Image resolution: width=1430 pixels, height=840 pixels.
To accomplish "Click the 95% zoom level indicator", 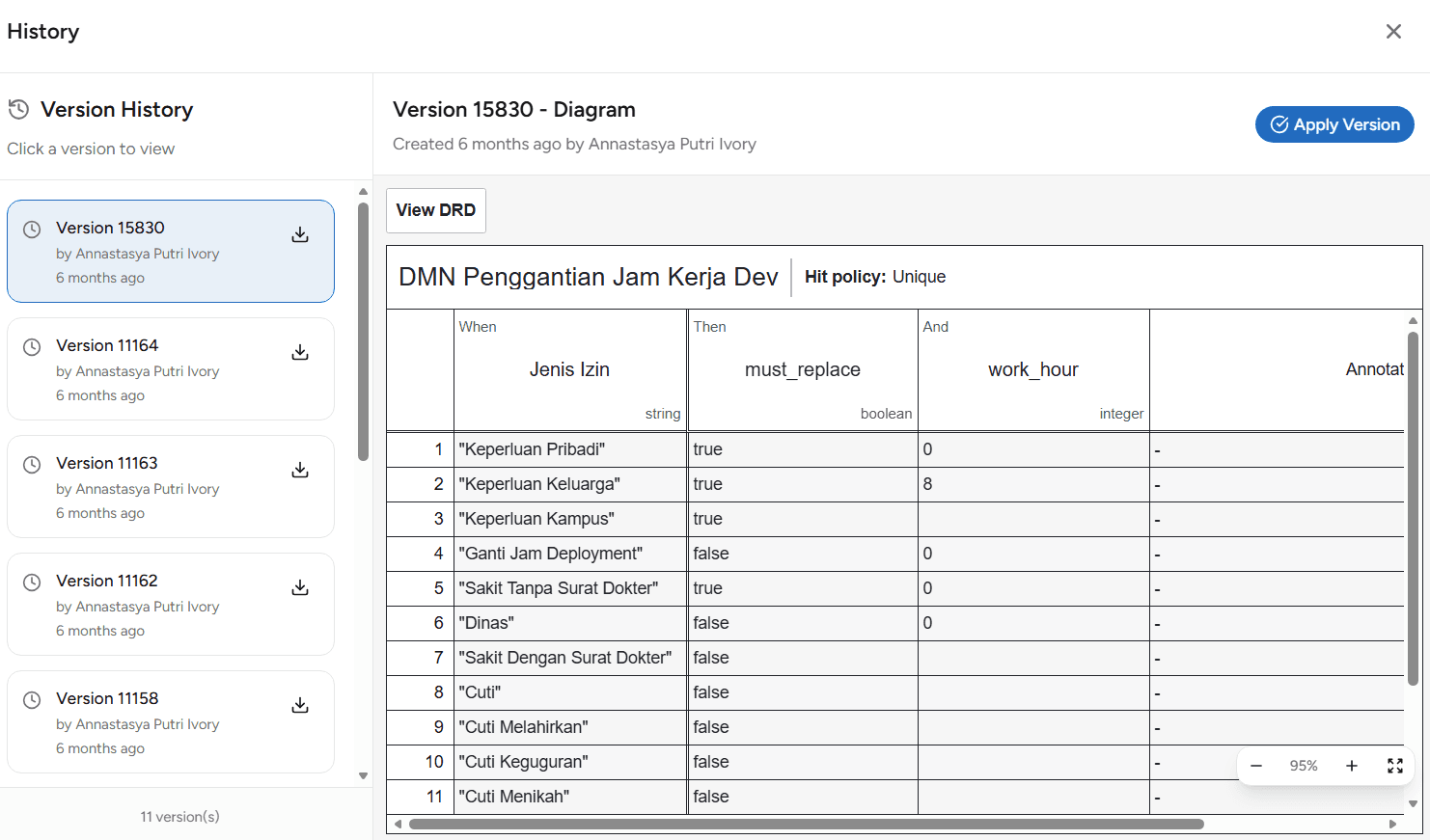I will pos(1304,766).
